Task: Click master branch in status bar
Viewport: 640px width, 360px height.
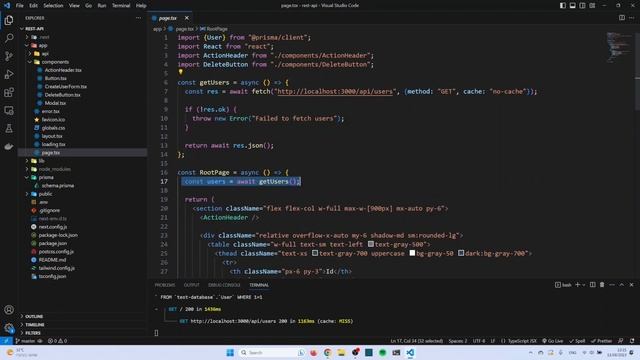Action: tap(25, 341)
